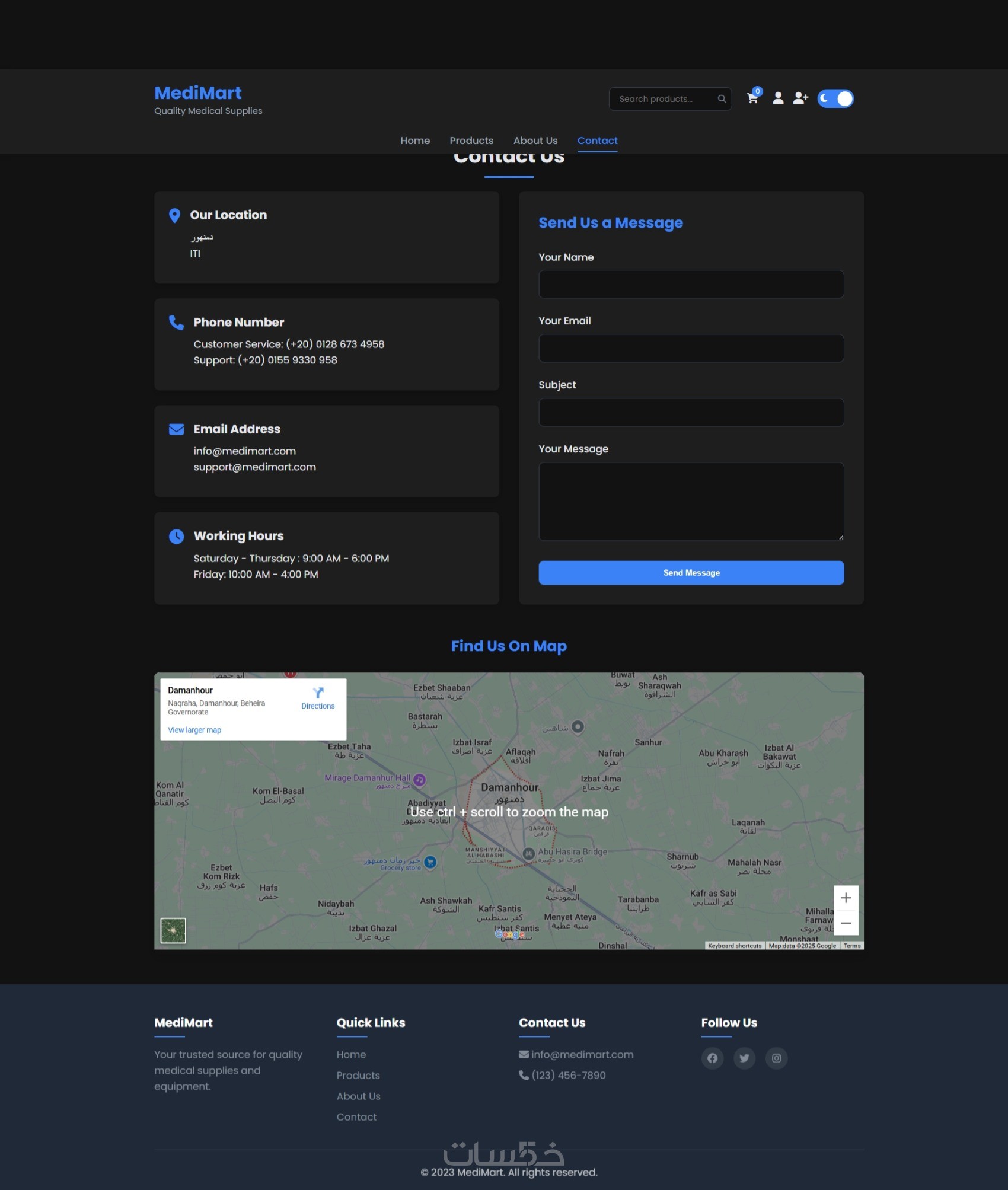Click the Send Us a Message heading
Screen dimensions: 1008x1190
point(610,223)
